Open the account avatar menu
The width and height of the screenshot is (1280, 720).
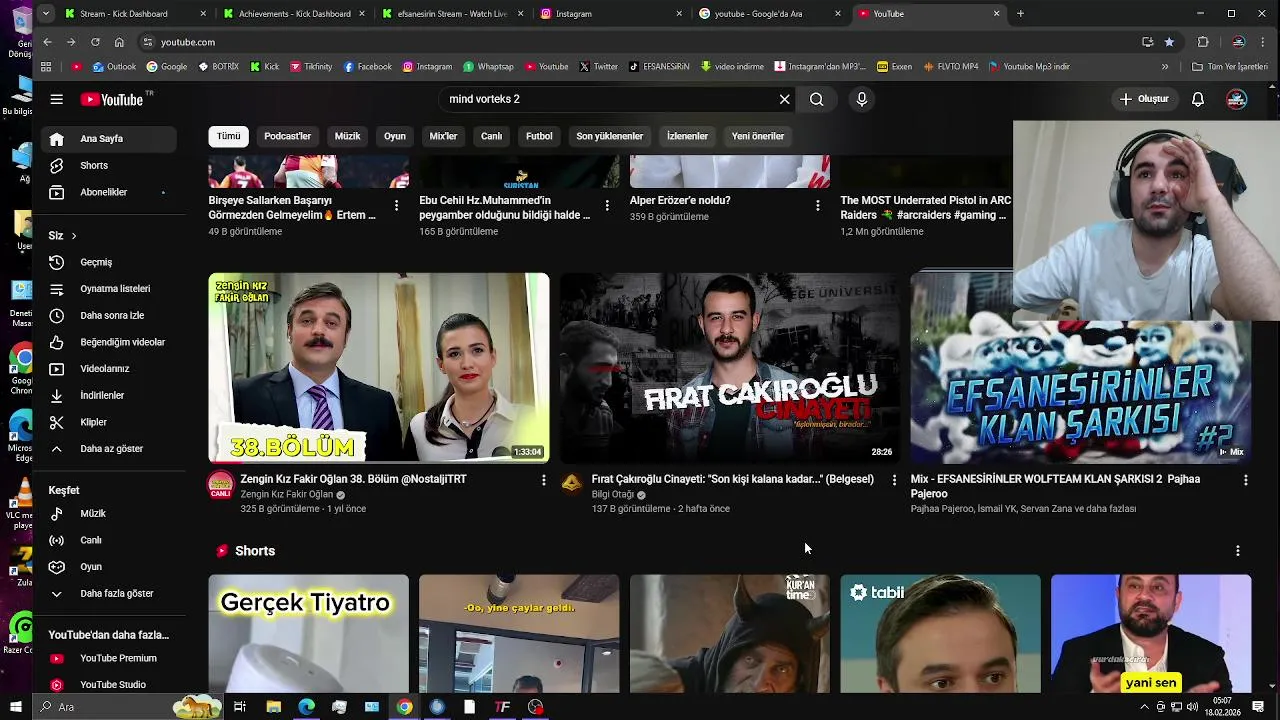pos(1237,99)
